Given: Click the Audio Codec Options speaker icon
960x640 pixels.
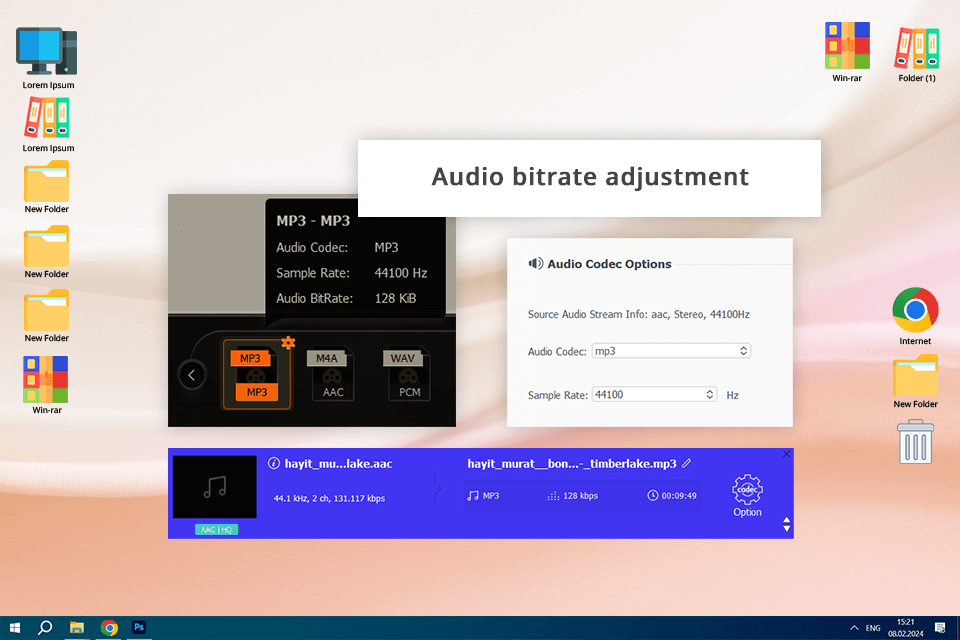Looking at the screenshot, I should pos(536,263).
